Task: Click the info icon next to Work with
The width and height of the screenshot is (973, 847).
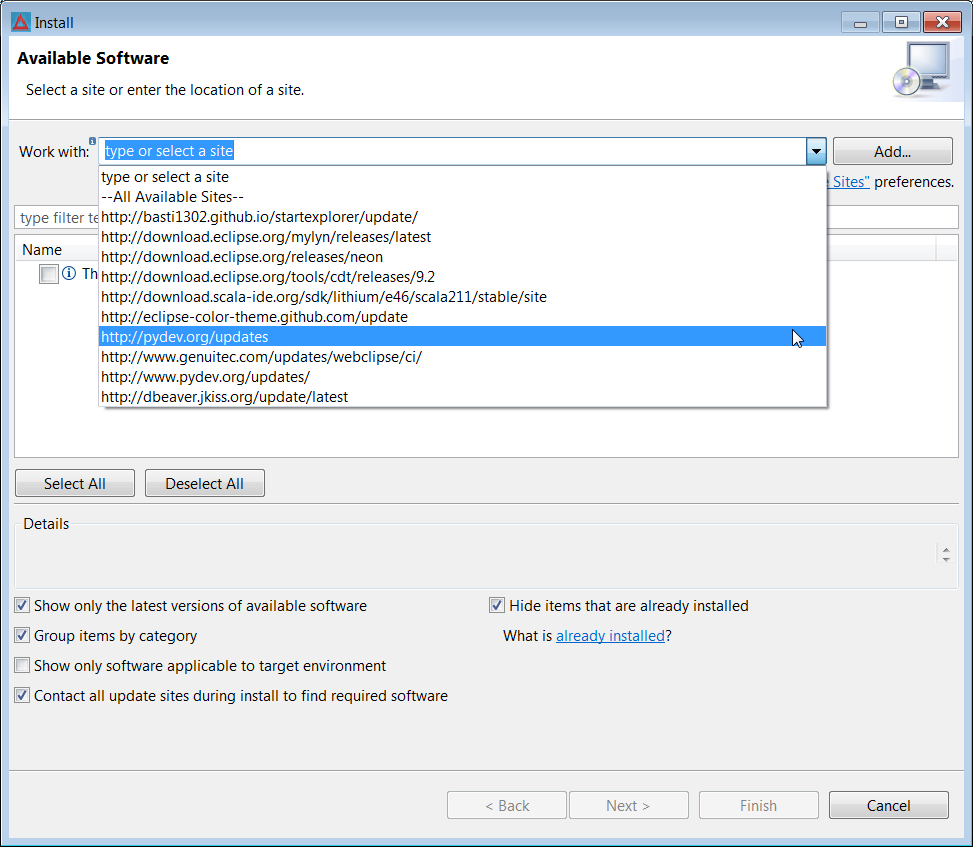Action: tap(92, 141)
